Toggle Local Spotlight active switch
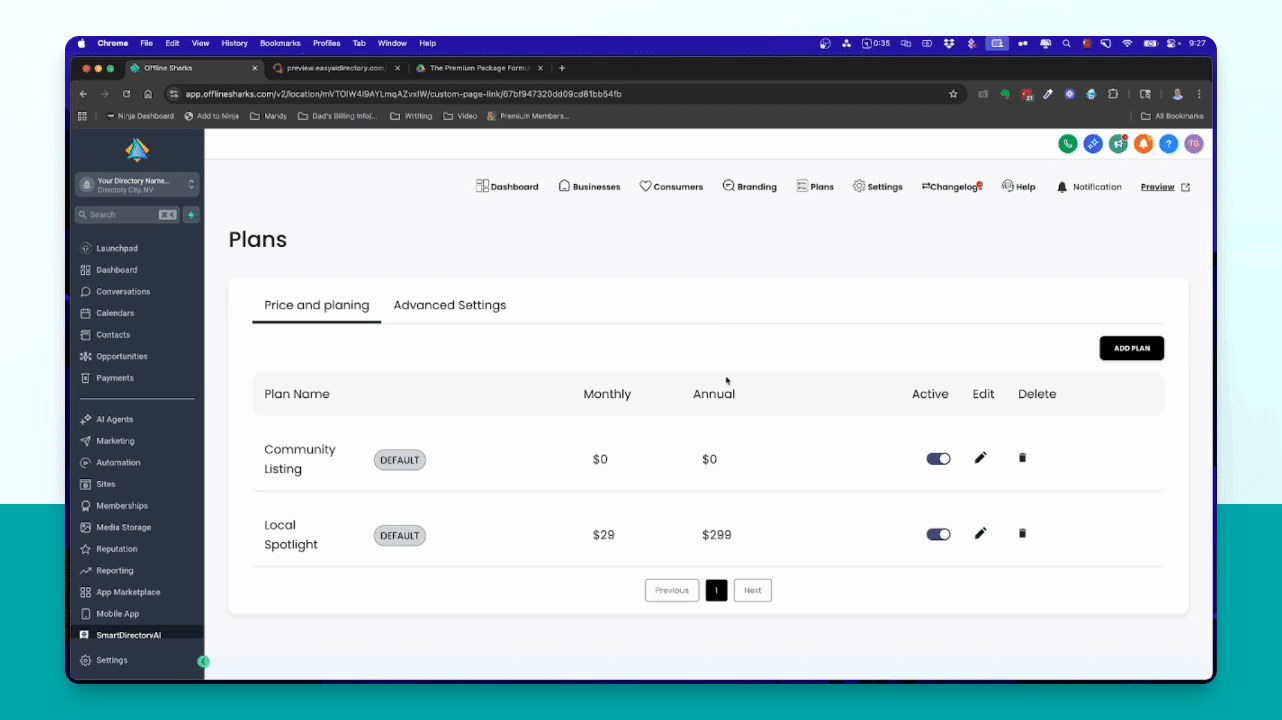 pyautogui.click(x=938, y=534)
